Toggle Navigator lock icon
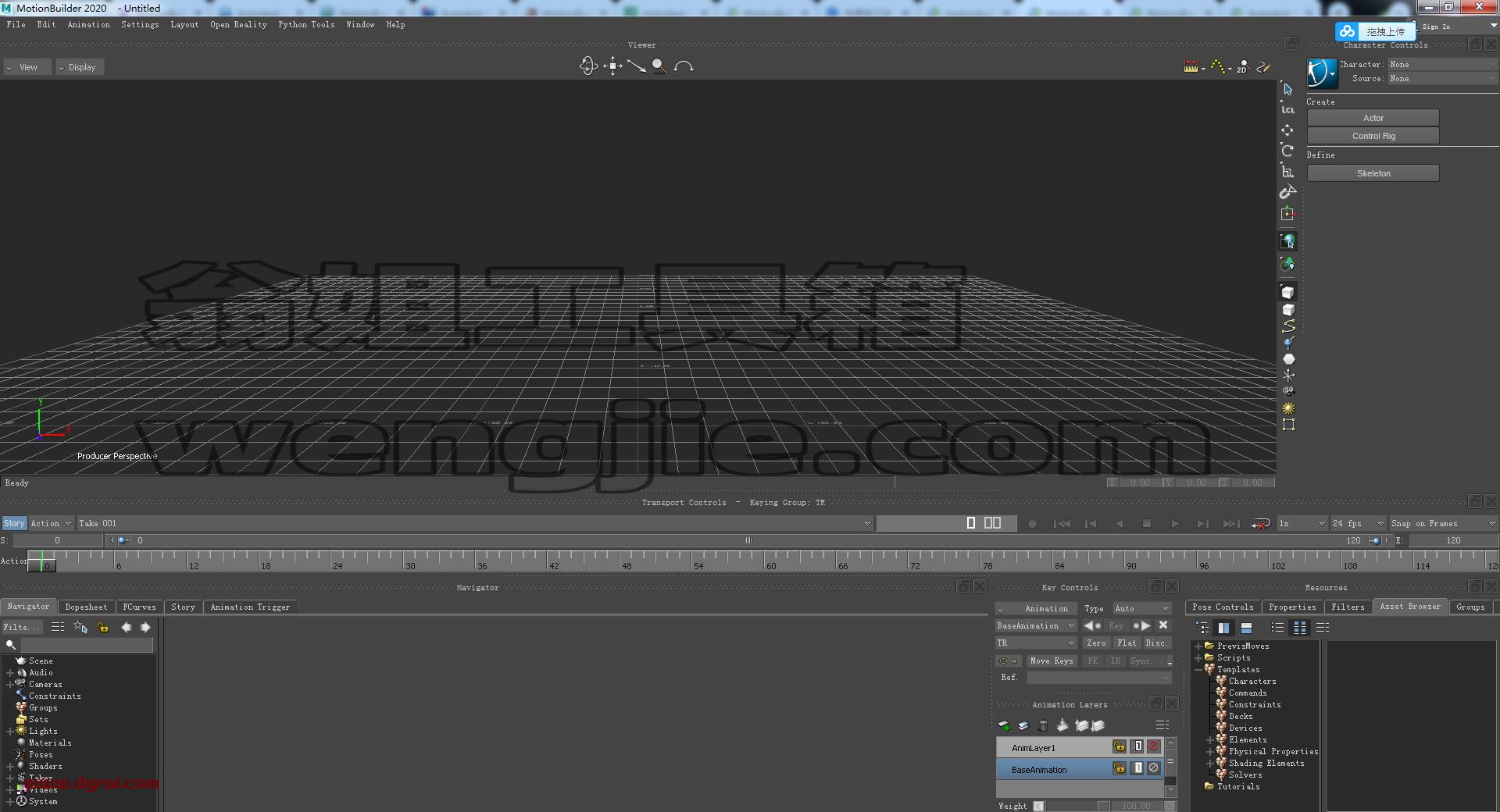The width and height of the screenshot is (1500, 812). [x=102, y=627]
